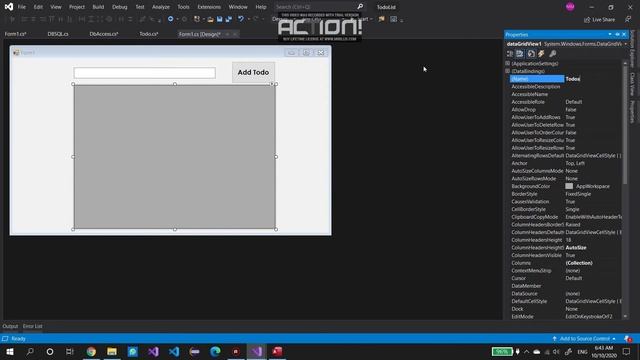Open the Properties window position dropdown arrow

(610, 35)
